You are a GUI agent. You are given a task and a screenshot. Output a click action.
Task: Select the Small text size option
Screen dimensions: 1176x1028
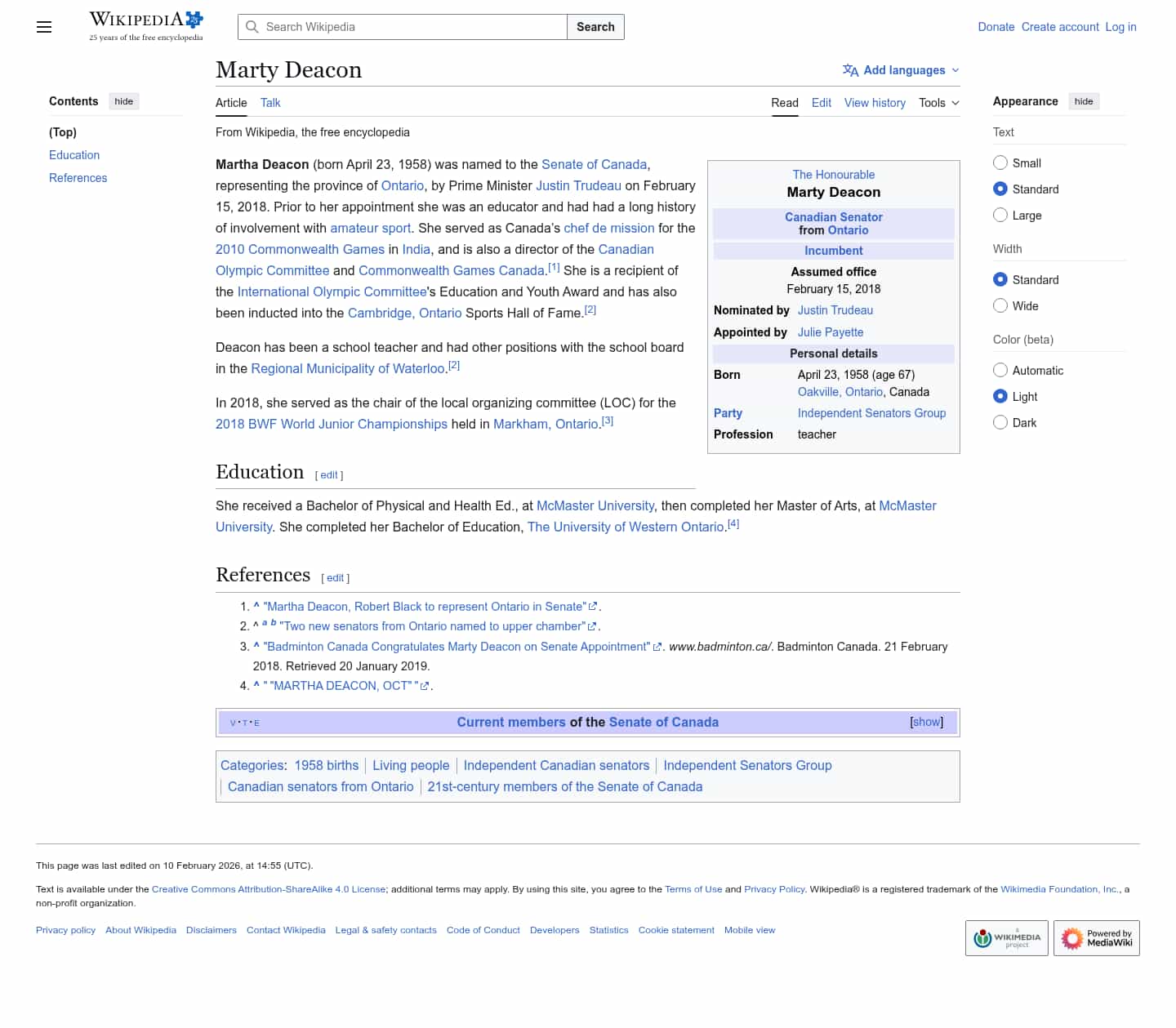click(x=1000, y=162)
